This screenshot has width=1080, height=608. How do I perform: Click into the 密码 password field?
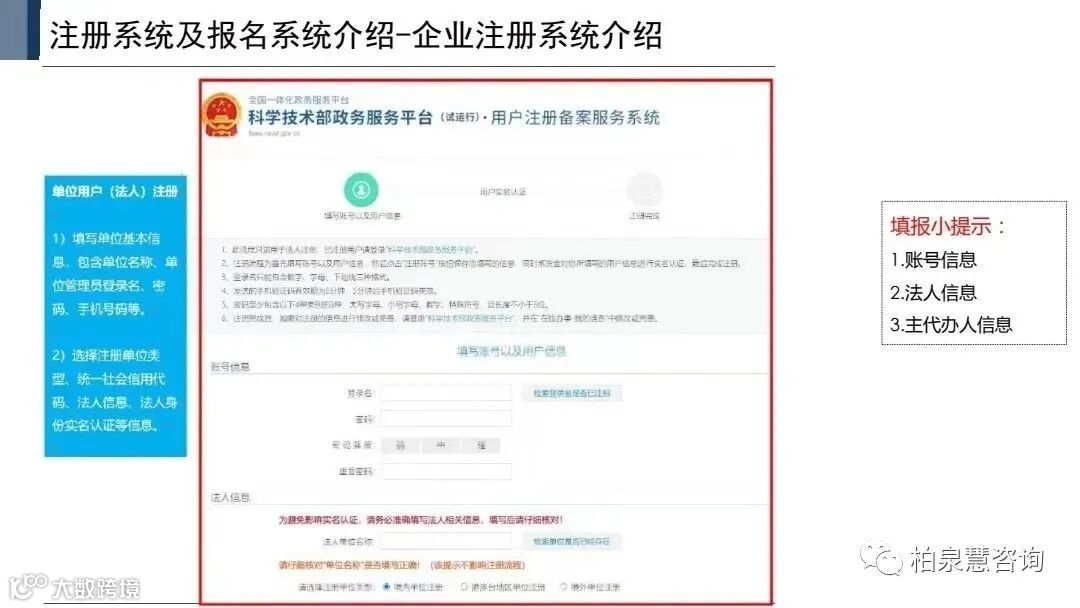[x=446, y=419]
